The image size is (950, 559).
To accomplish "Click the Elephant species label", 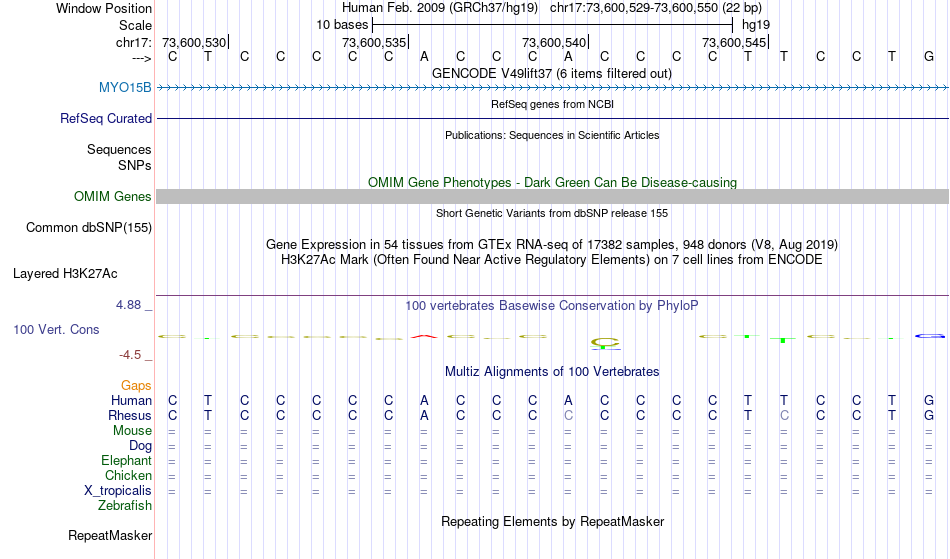I will [127, 461].
